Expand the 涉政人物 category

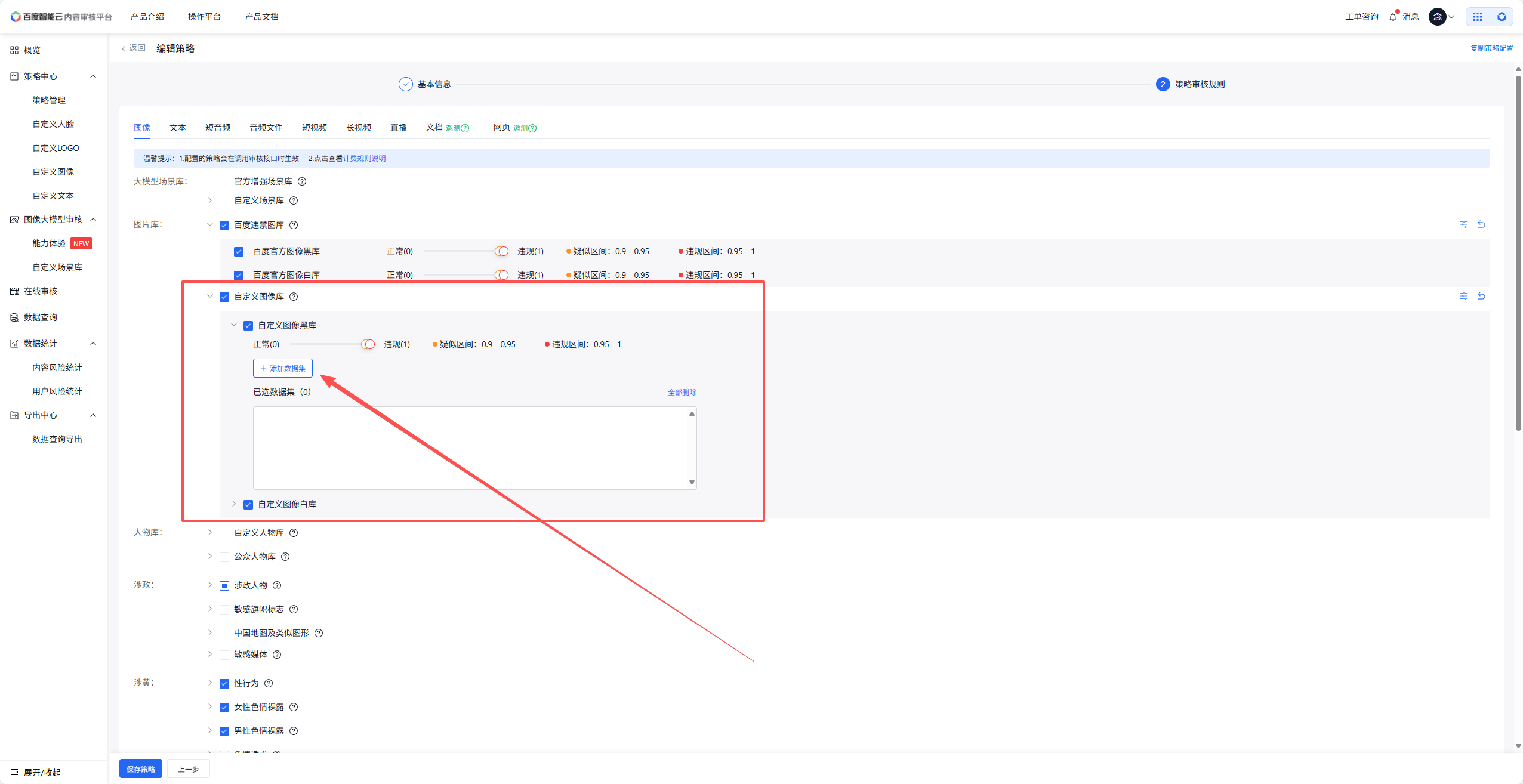[210, 585]
